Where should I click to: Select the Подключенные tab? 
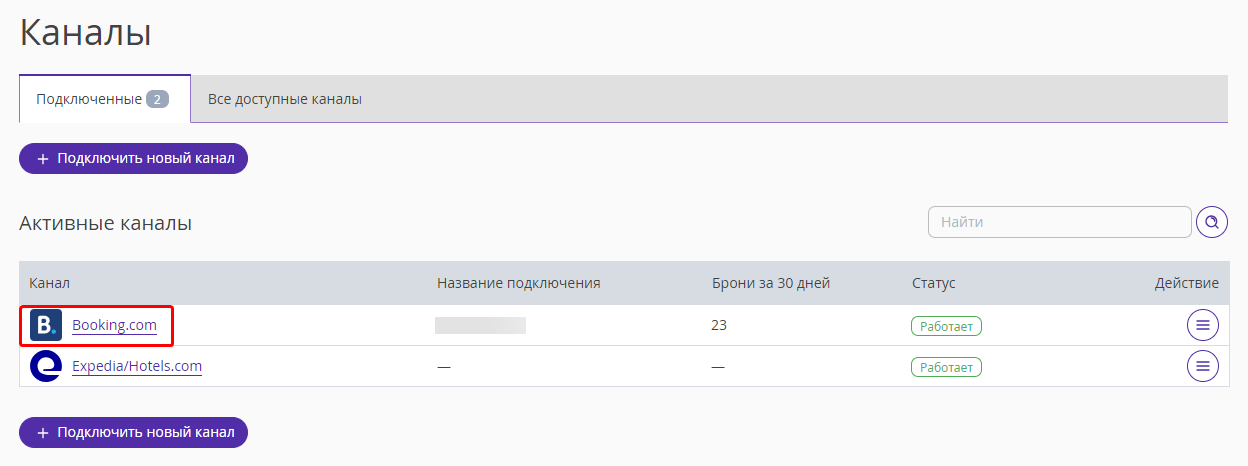click(x=105, y=99)
